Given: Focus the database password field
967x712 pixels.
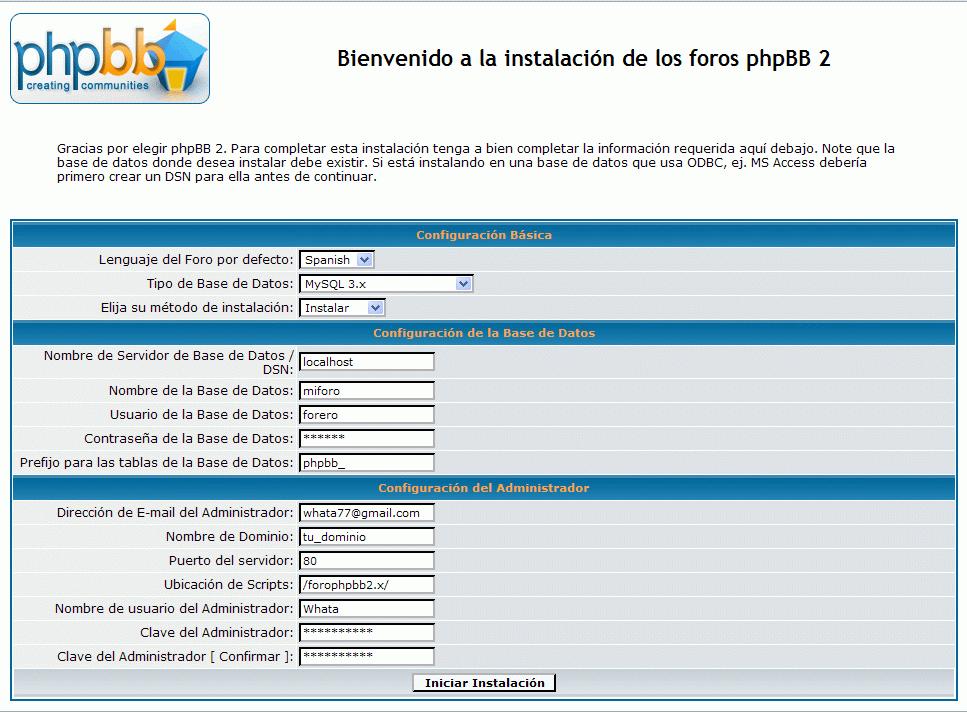Looking at the screenshot, I should 367,438.
